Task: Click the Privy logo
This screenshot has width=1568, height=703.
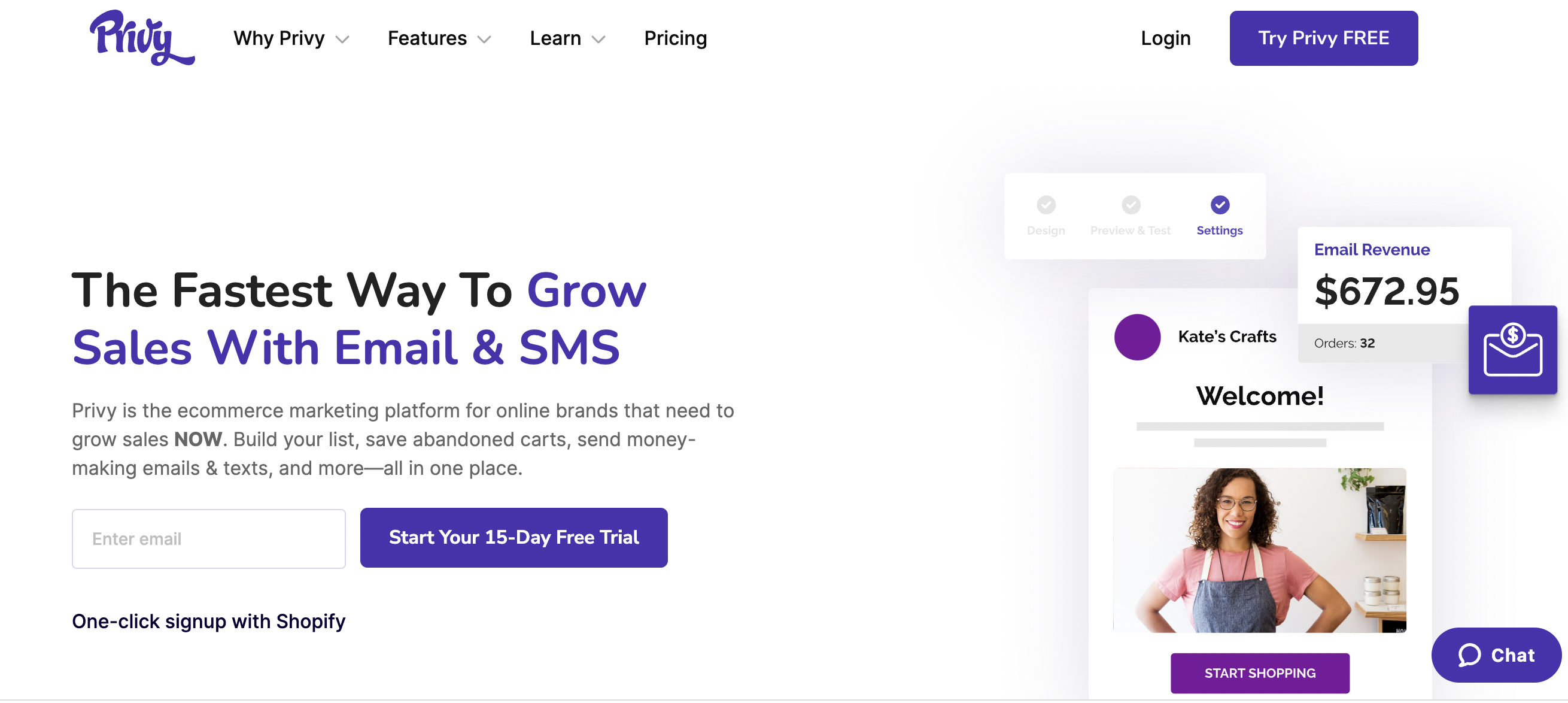Action: click(141, 38)
